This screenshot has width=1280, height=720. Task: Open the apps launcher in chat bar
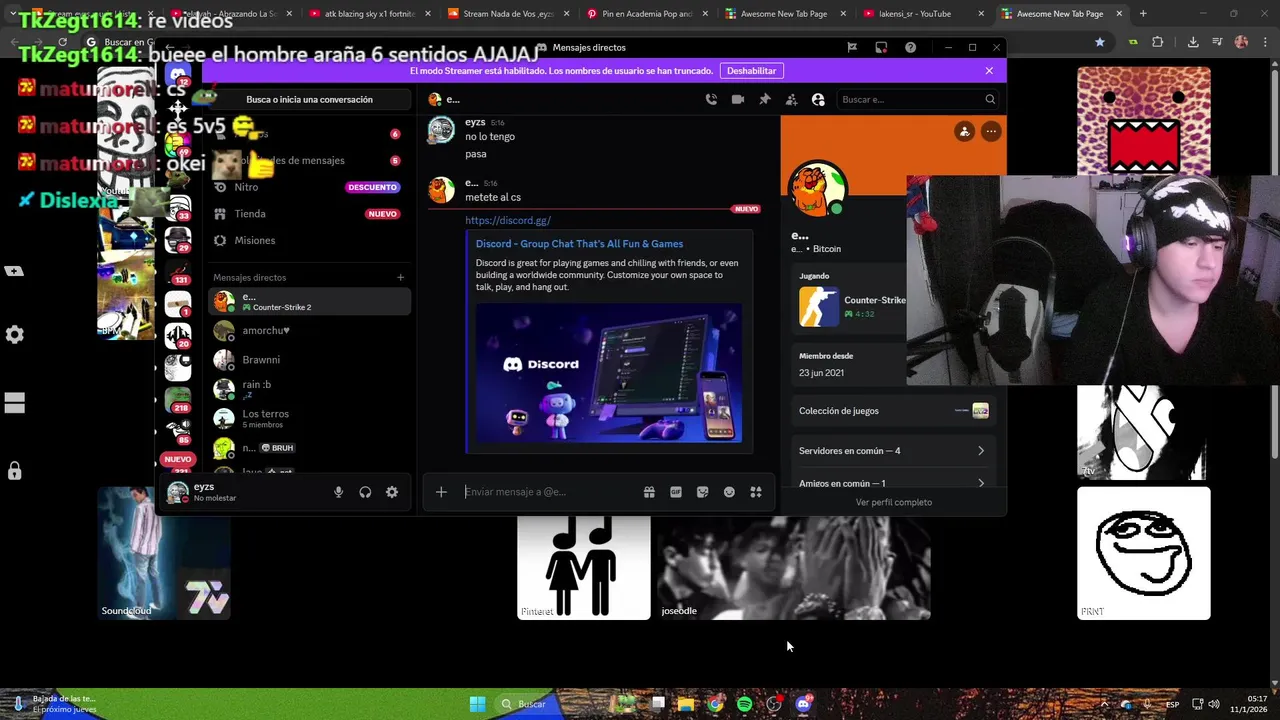[756, 492]
